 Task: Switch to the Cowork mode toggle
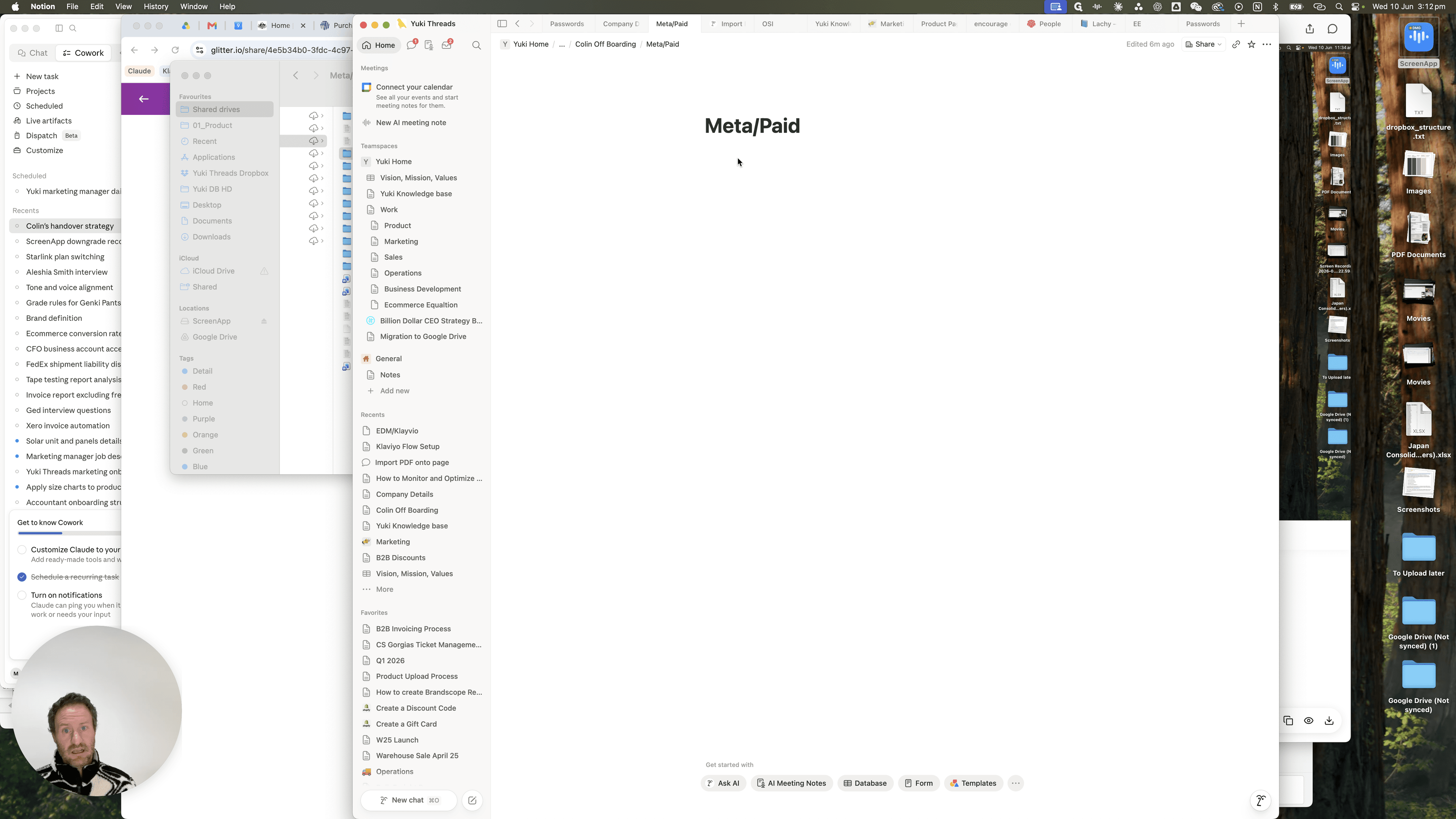[83, 53]
